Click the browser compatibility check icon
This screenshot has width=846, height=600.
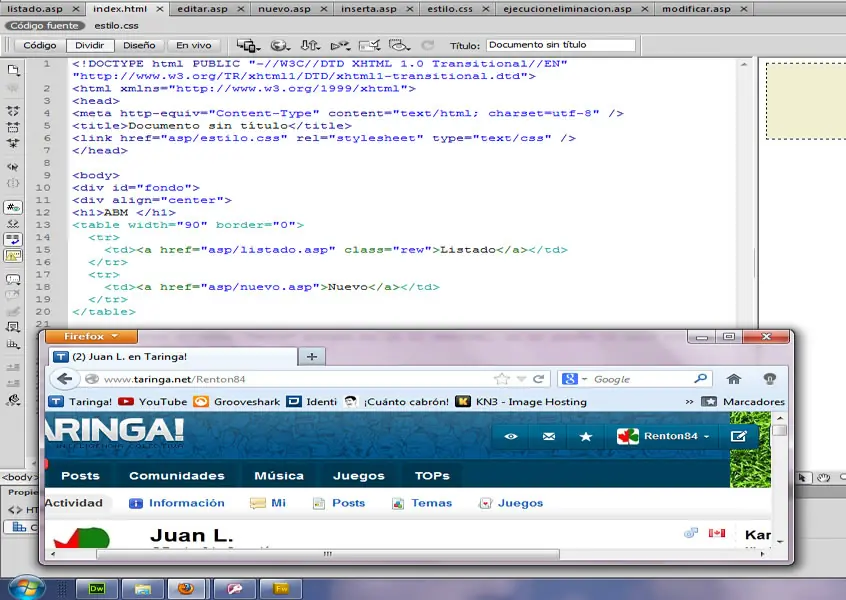(x=370, y=45)
